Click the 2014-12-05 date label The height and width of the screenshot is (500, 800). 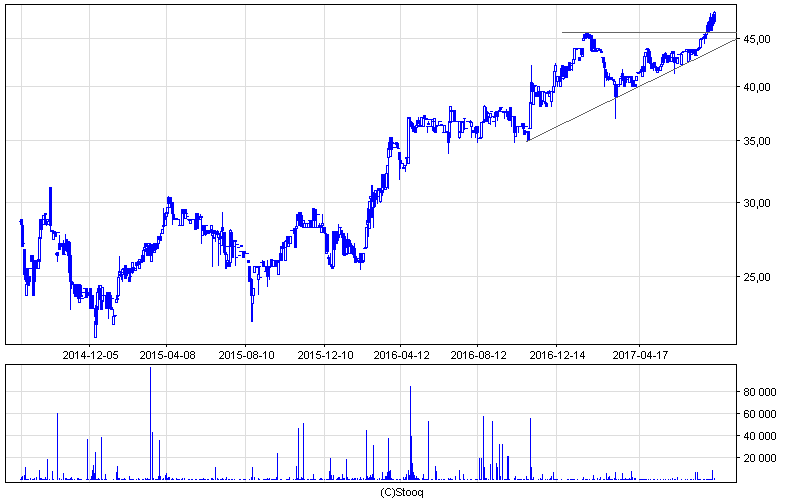pyautogui.click(x=90, y=355)
